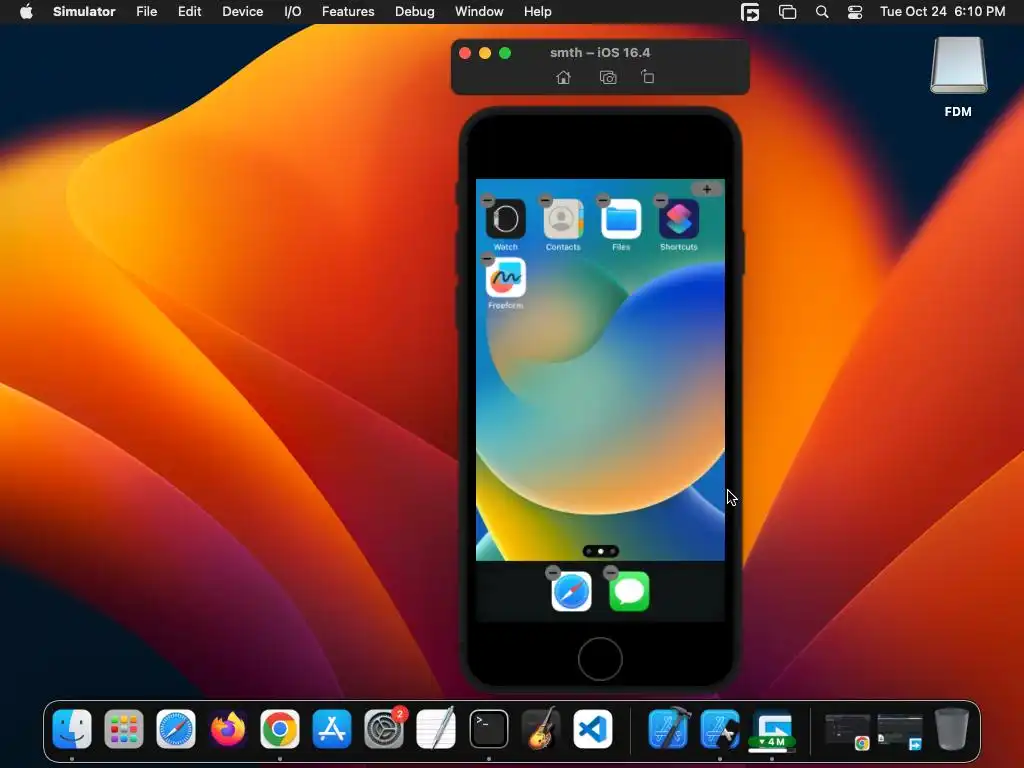This screenshot has width=1024, height=768.
Task: Open Safari from the macOS Dock
Action: (176, 729)
